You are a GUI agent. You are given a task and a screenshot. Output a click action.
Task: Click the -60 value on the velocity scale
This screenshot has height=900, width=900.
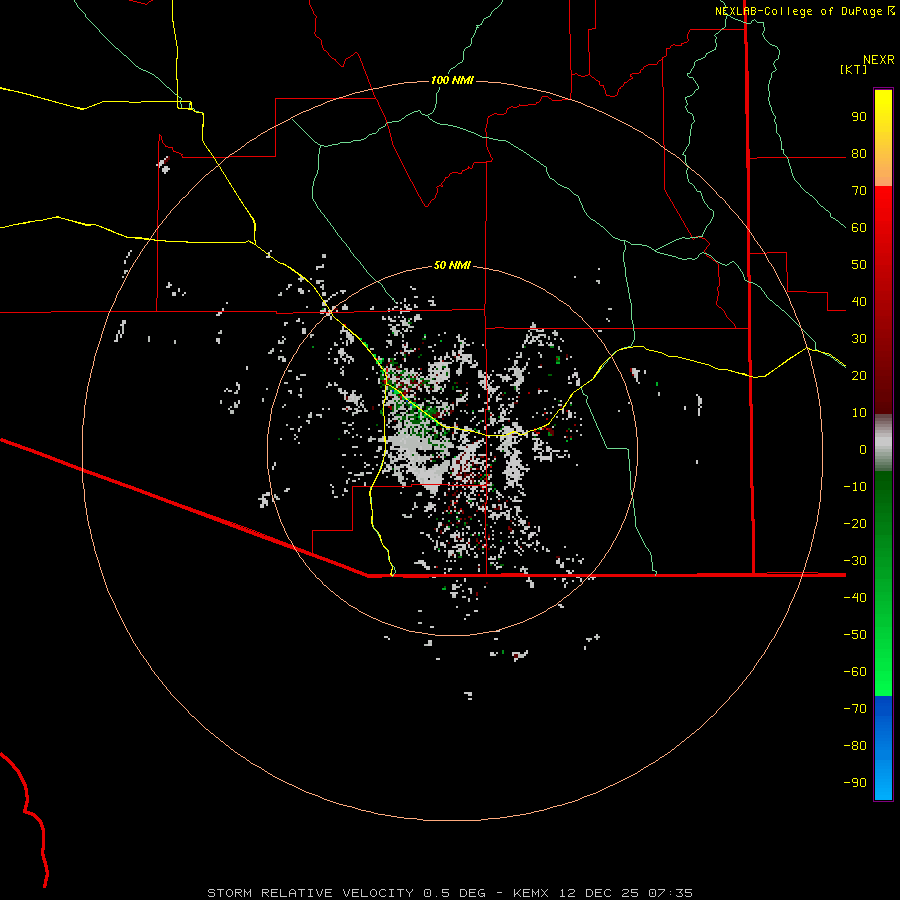click(855, 672)
